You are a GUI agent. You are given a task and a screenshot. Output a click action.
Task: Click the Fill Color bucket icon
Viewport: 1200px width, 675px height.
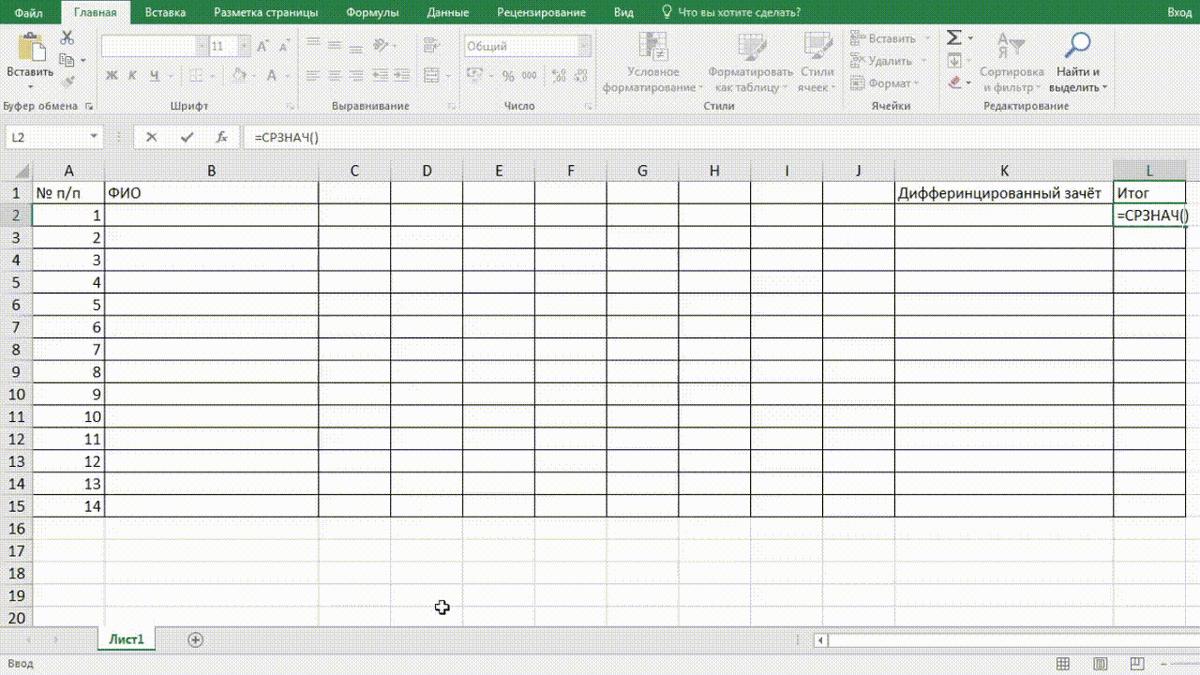[x=239, y=75]
